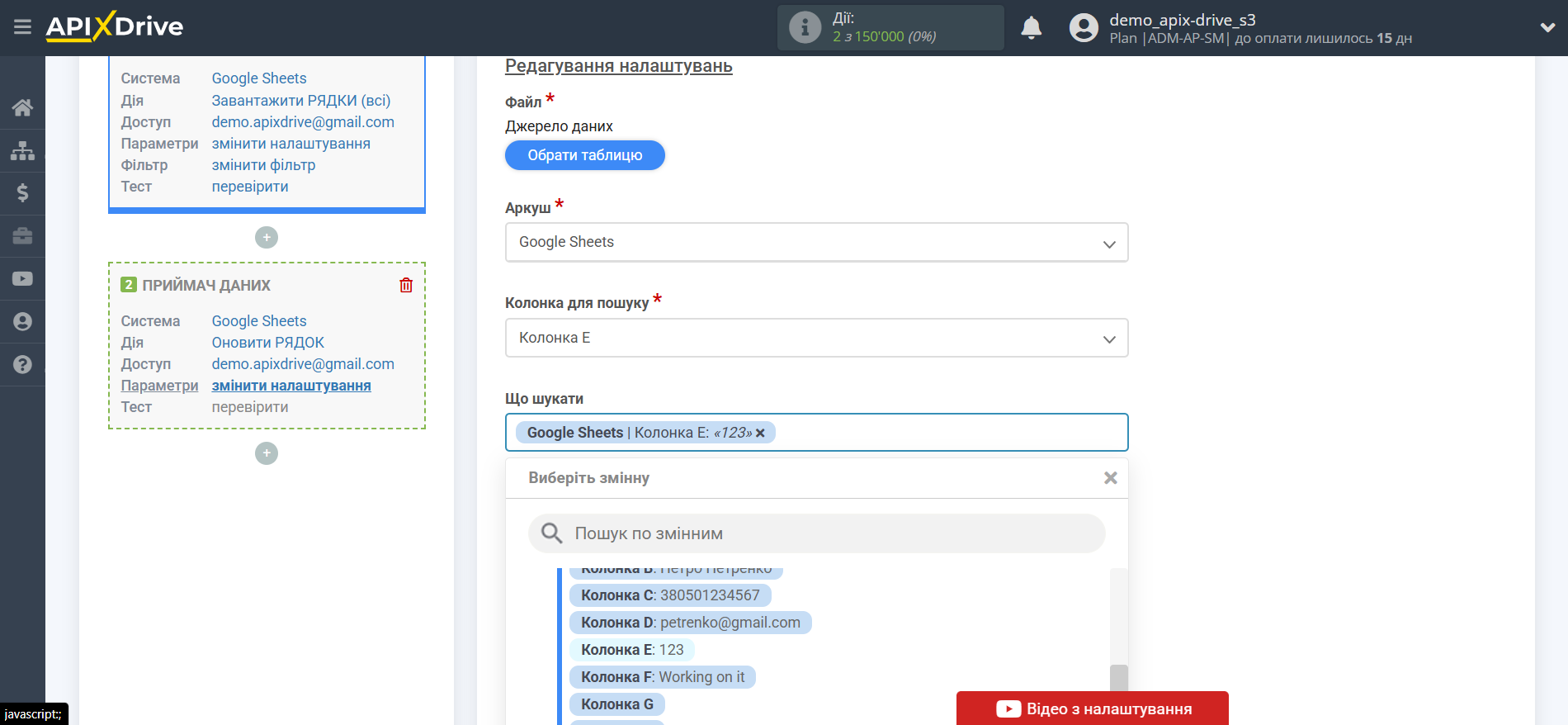
Task: Select variable 'Колонка D: petrenko@gmail.com'
Action: pyautogui.click(x=691, y=623)
